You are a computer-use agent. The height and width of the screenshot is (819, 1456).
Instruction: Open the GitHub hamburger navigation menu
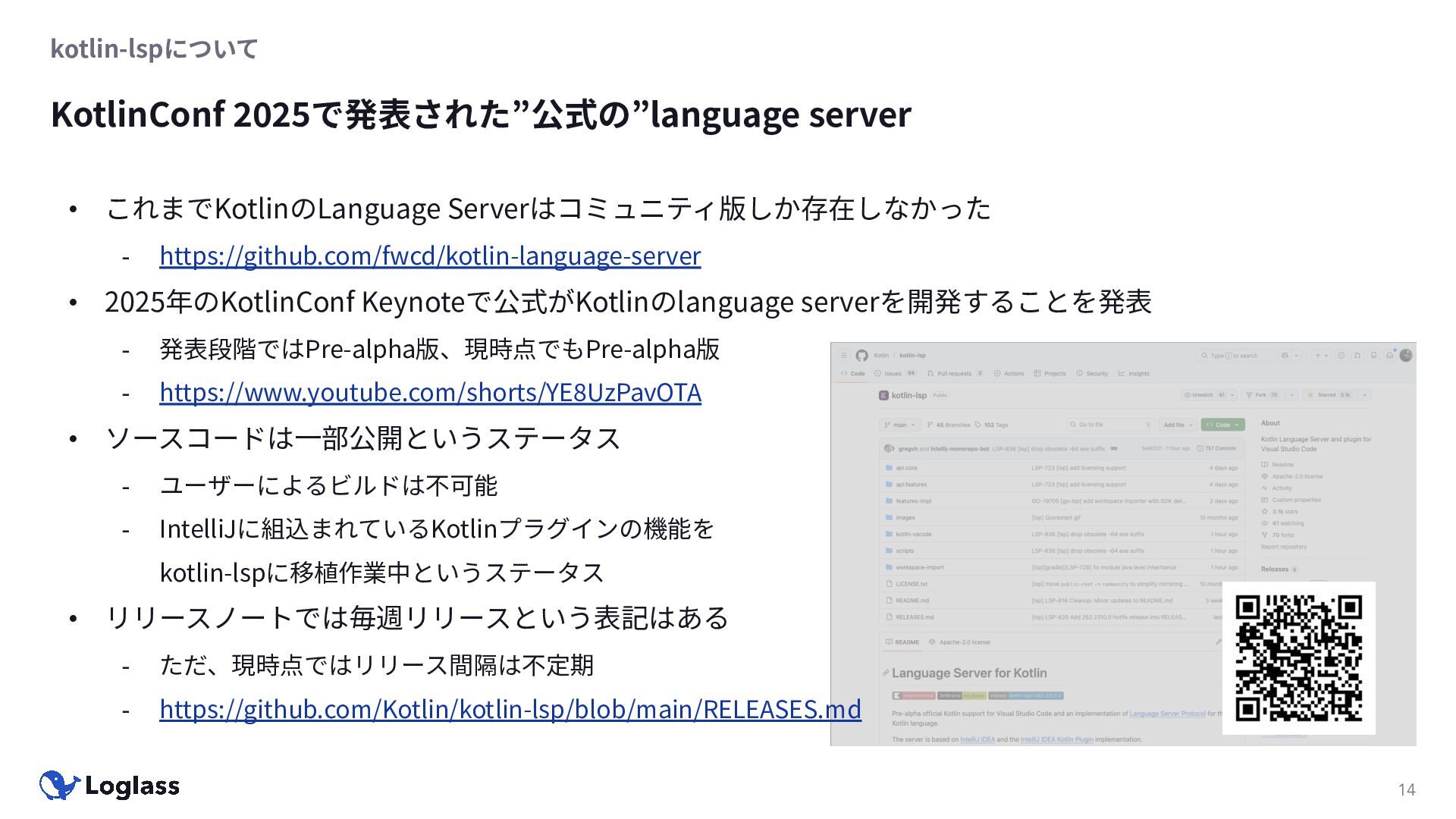pyautogui.click(x=843, y=356)
